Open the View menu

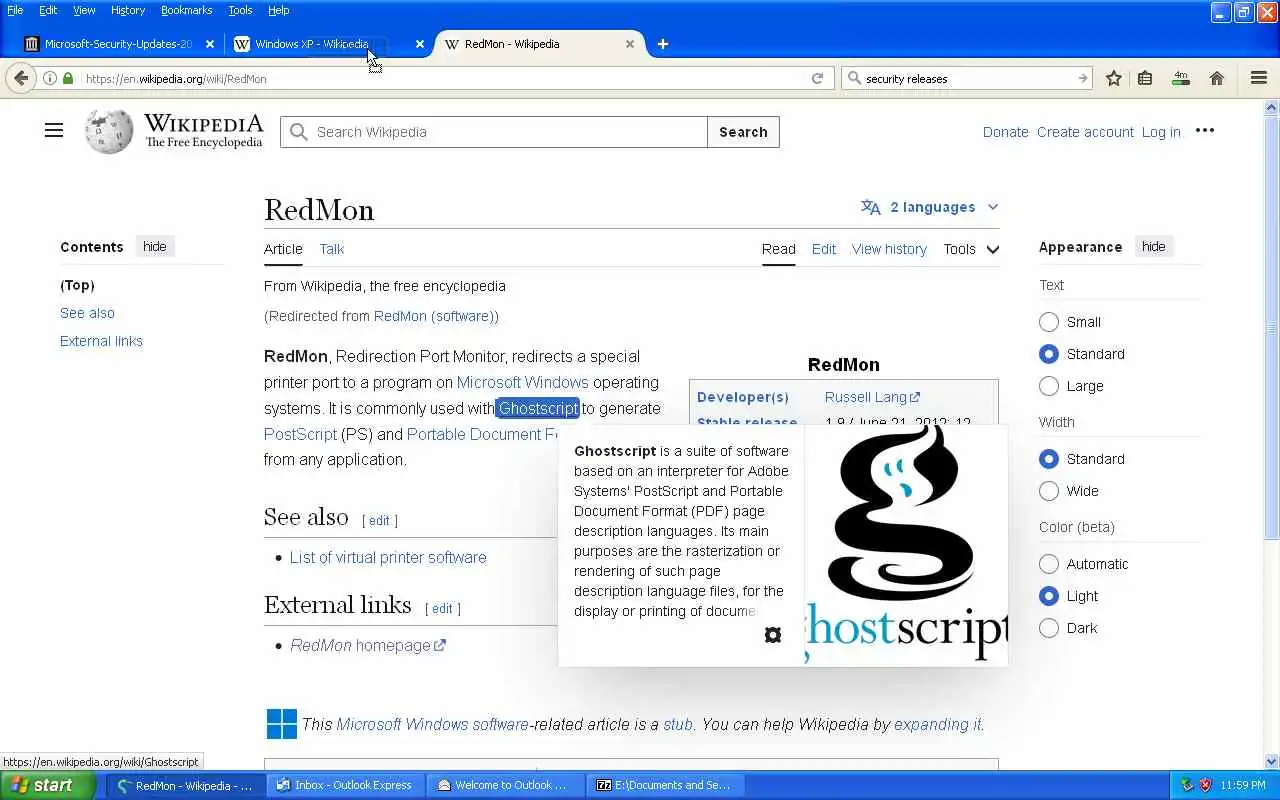tap(84, 10)
